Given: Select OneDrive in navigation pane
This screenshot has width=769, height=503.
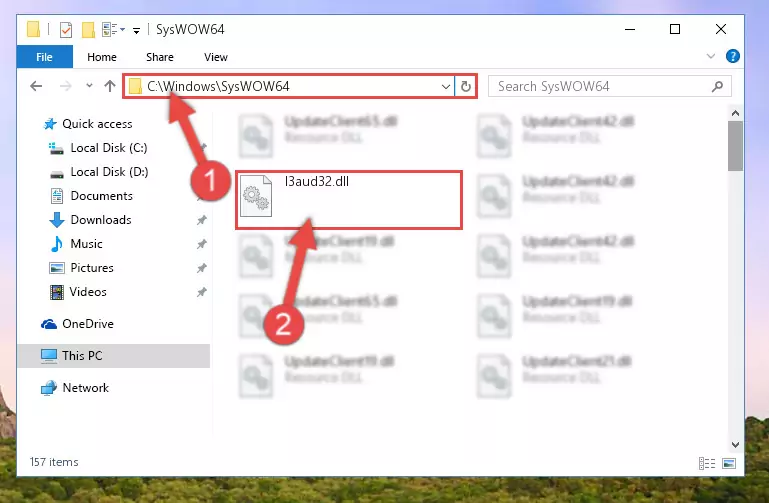Looking at the screenshot, I should pyautogui.click(x=88, y=324).
